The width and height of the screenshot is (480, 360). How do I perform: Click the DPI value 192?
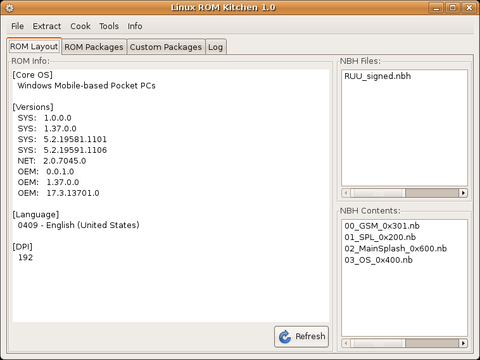click(x=25, y=258)
